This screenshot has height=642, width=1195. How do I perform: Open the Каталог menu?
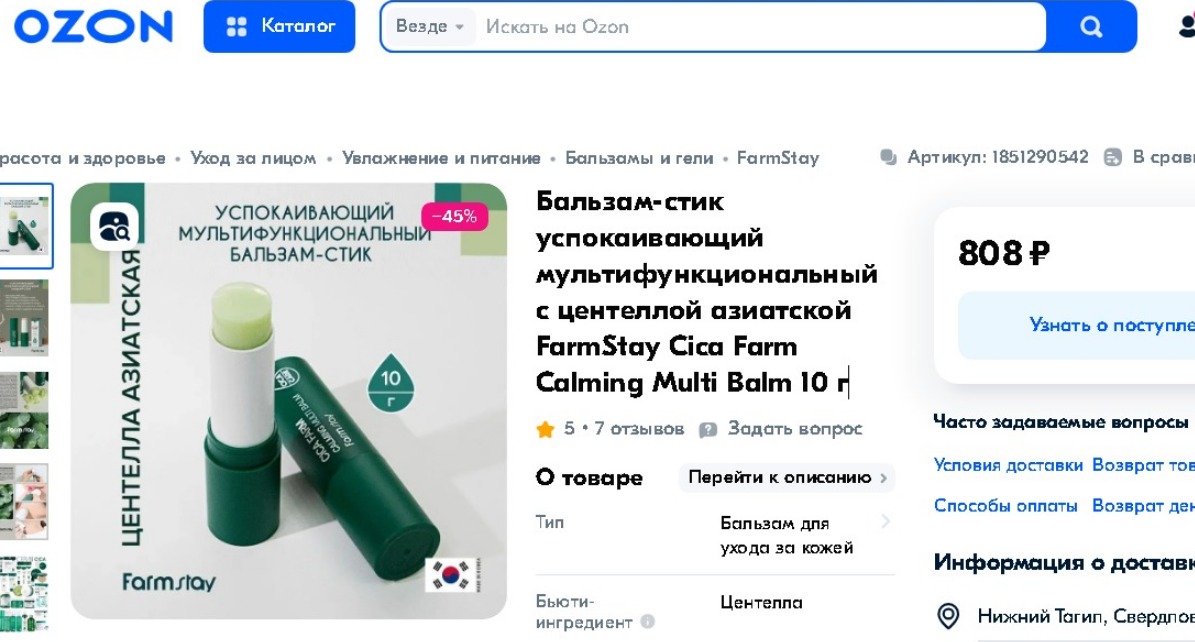pyautogui.click(x=279, y=27)
